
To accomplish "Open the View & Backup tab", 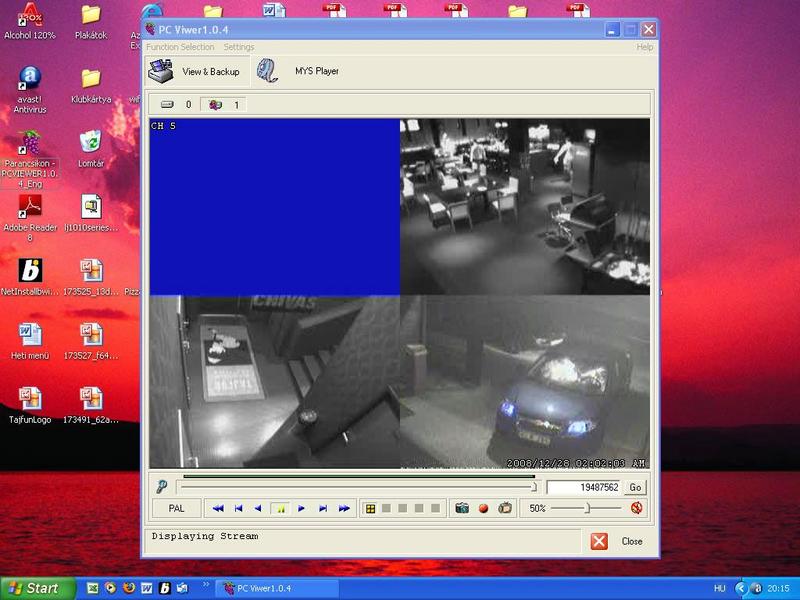I will tap(195, 72).
